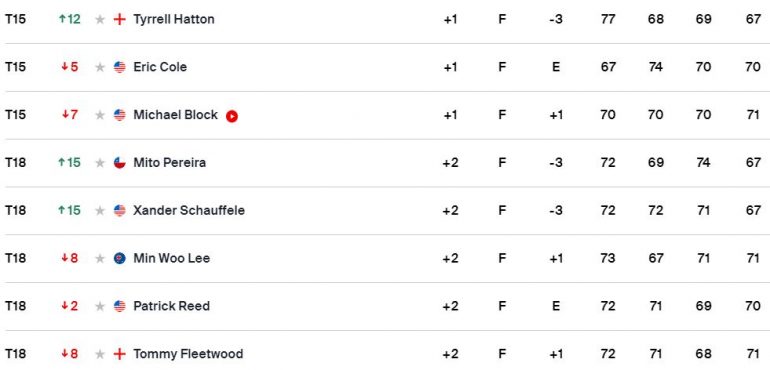770x370 pixels.
Task: Expand Patrick Reed's row details
Action: (x=385, y=306)
